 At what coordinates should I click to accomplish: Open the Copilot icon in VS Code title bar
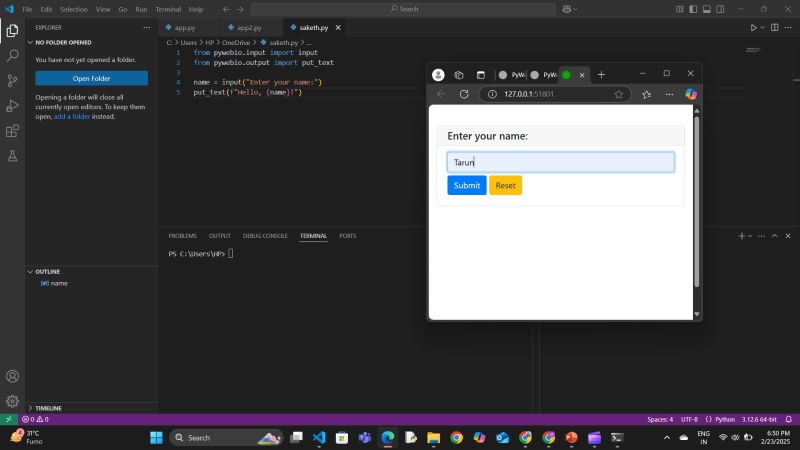566,9
